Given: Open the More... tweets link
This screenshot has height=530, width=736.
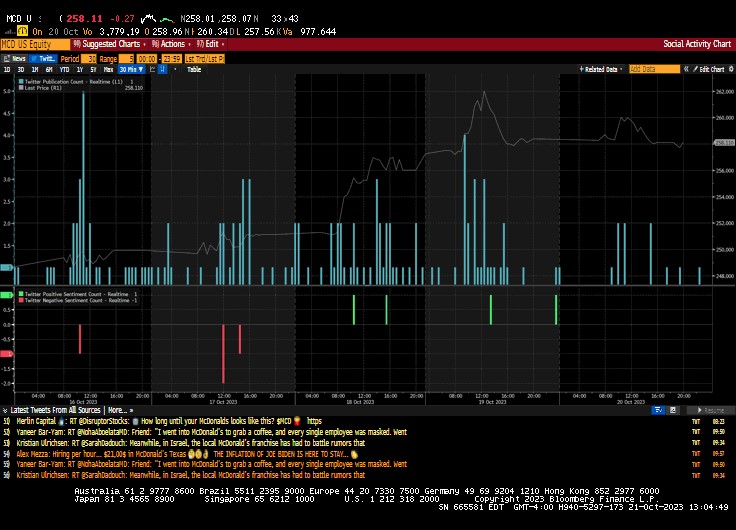Looking at the screenshot, I should [120, 410].
